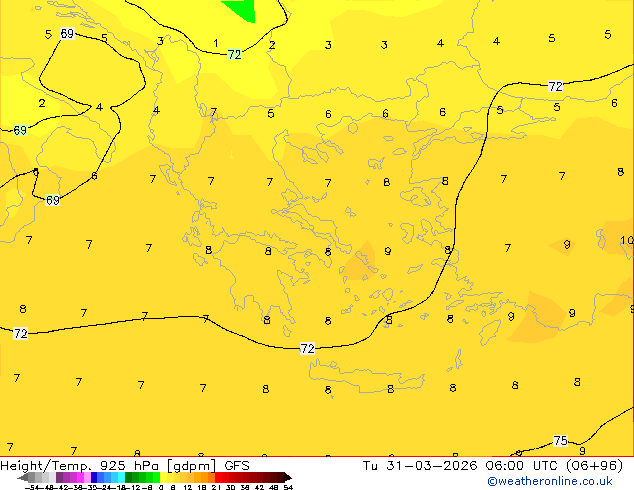Click the -12 legend scale value
Screen dimensions: 634x490
[135, 487]
